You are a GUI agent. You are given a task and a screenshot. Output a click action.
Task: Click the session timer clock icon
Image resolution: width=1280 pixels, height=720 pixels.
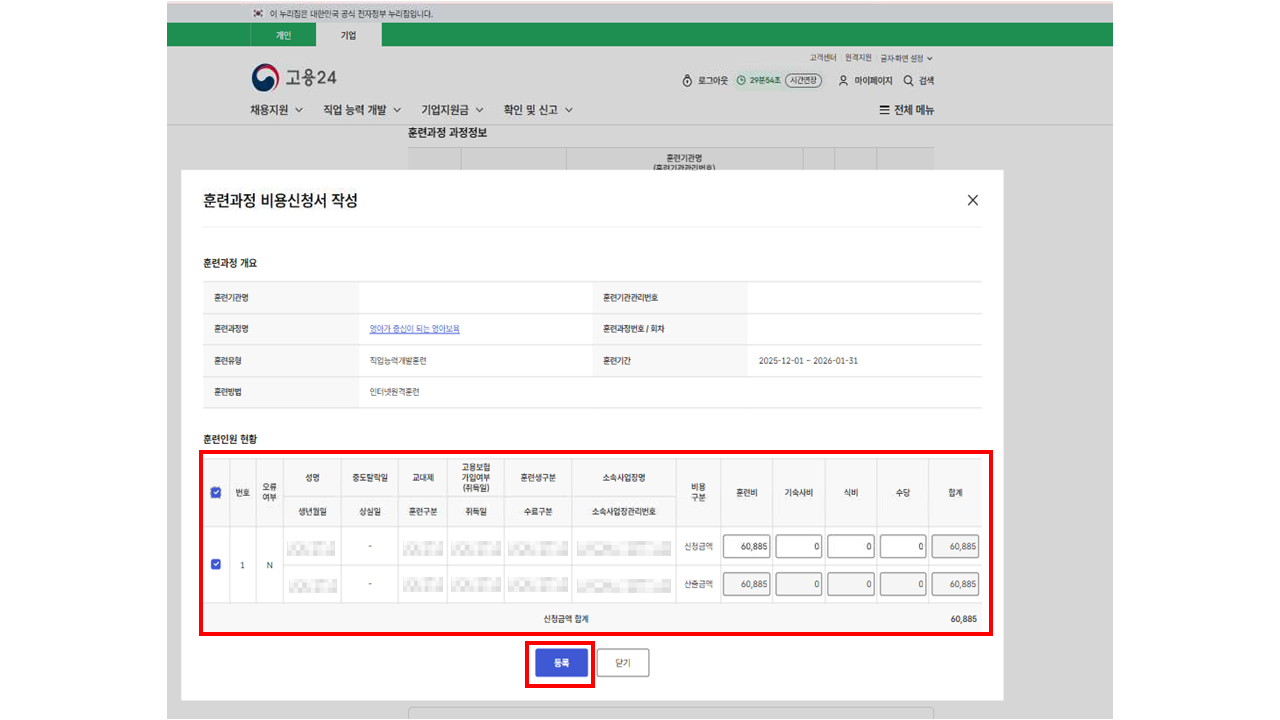click(741, 81)
